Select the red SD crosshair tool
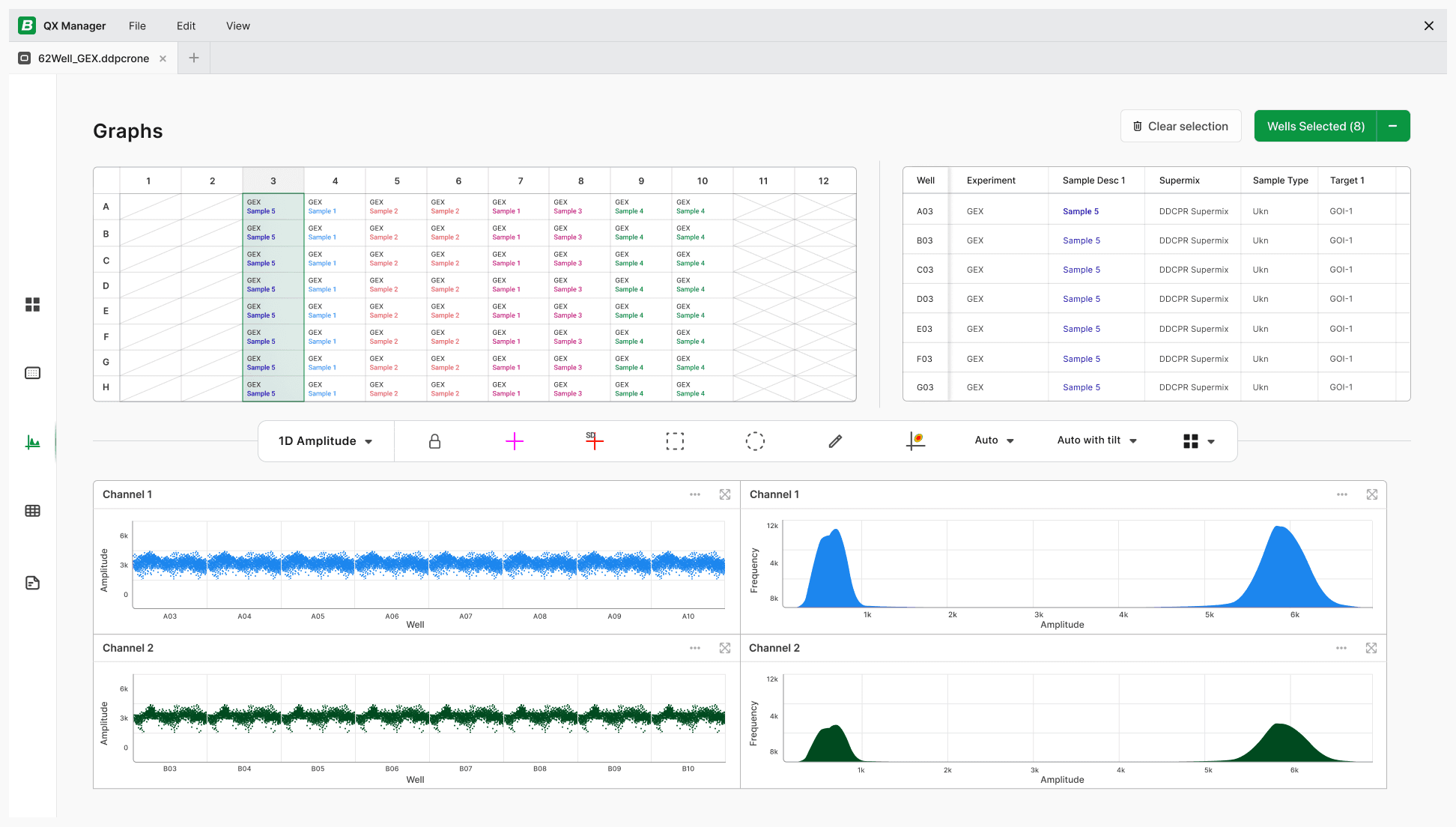This screenshot has width=1456, height=827. (594, 441)
